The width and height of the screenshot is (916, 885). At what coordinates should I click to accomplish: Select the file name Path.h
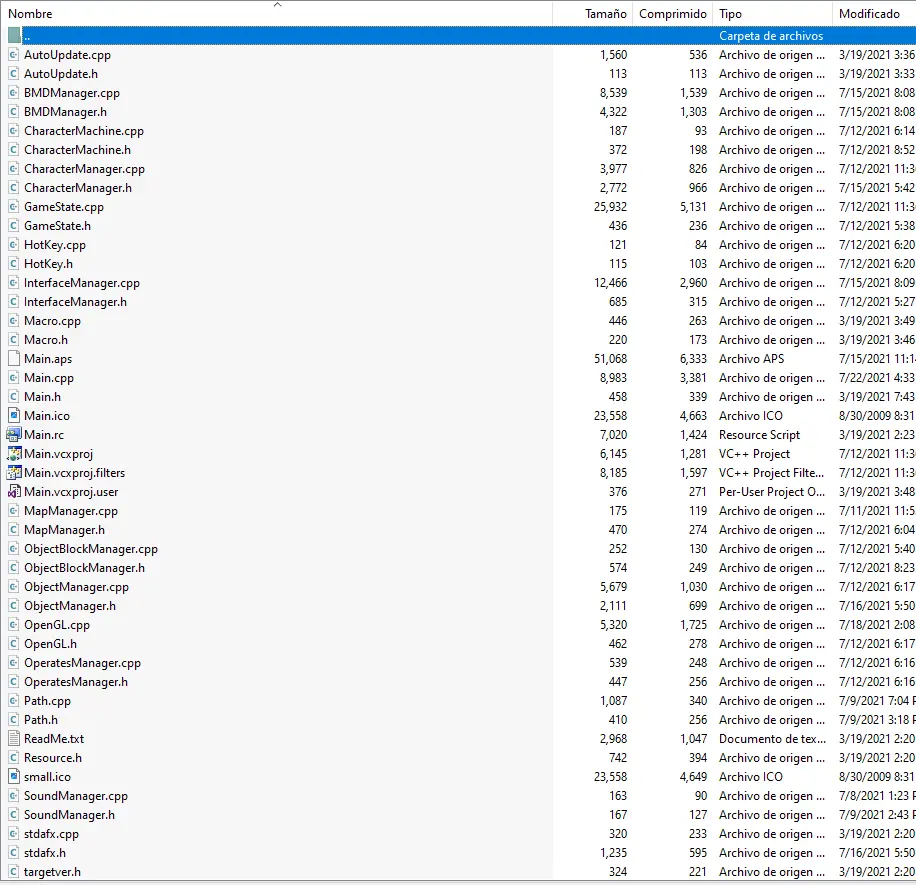(x=41, y=720)
